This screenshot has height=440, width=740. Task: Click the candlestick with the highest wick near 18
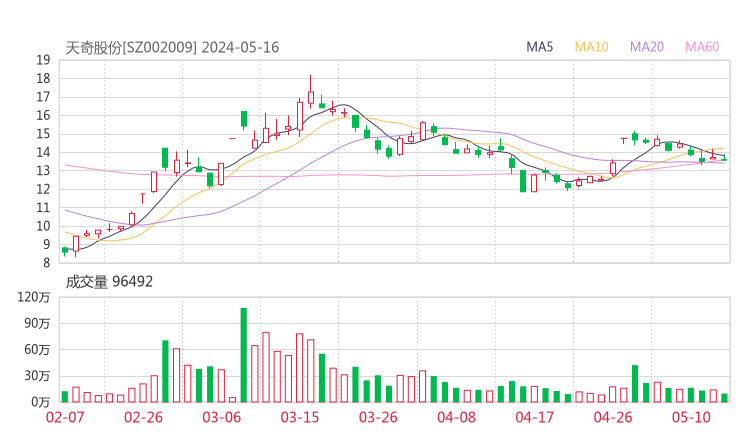point(311,92)
